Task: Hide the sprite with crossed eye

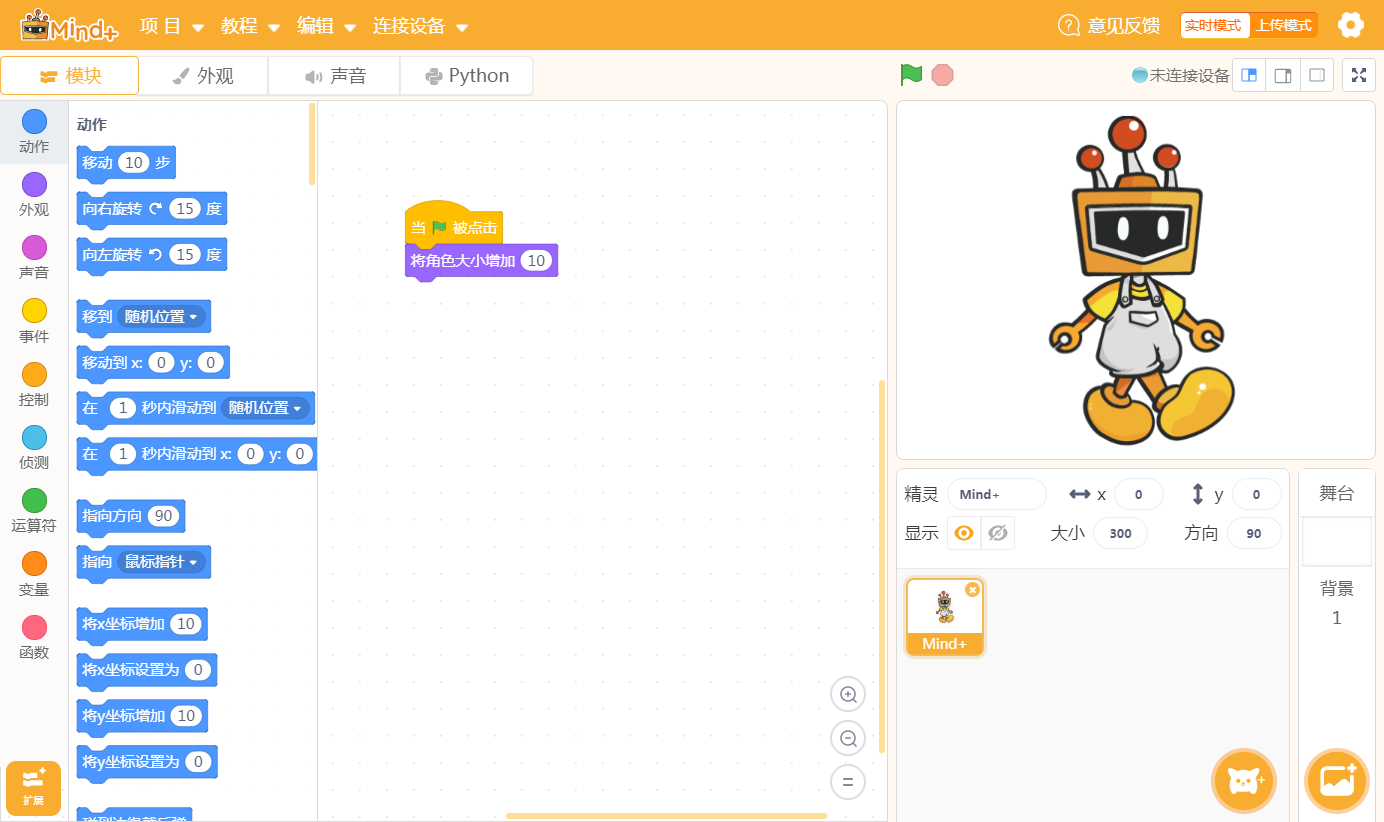Action: (x=998, y=533)
